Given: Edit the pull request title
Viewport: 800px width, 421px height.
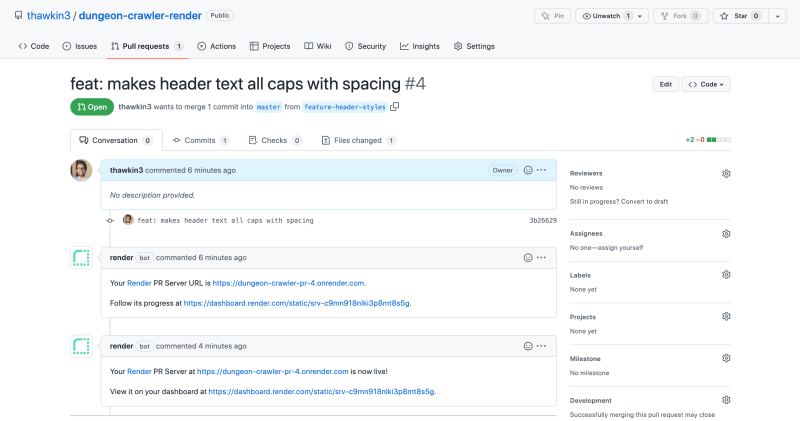Looking at the screenshot, I should 665,84.
